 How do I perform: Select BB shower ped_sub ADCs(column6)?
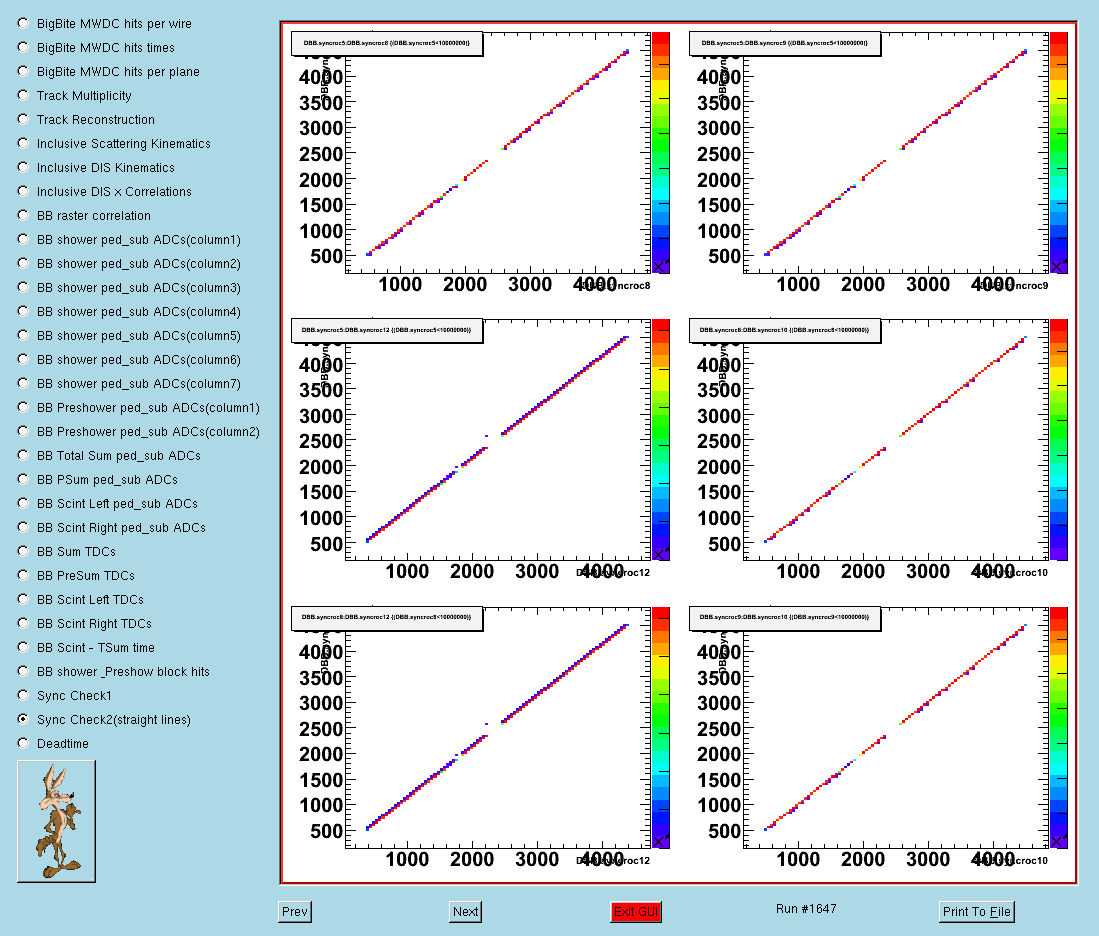pyautogui.click(x=23, y=359)
